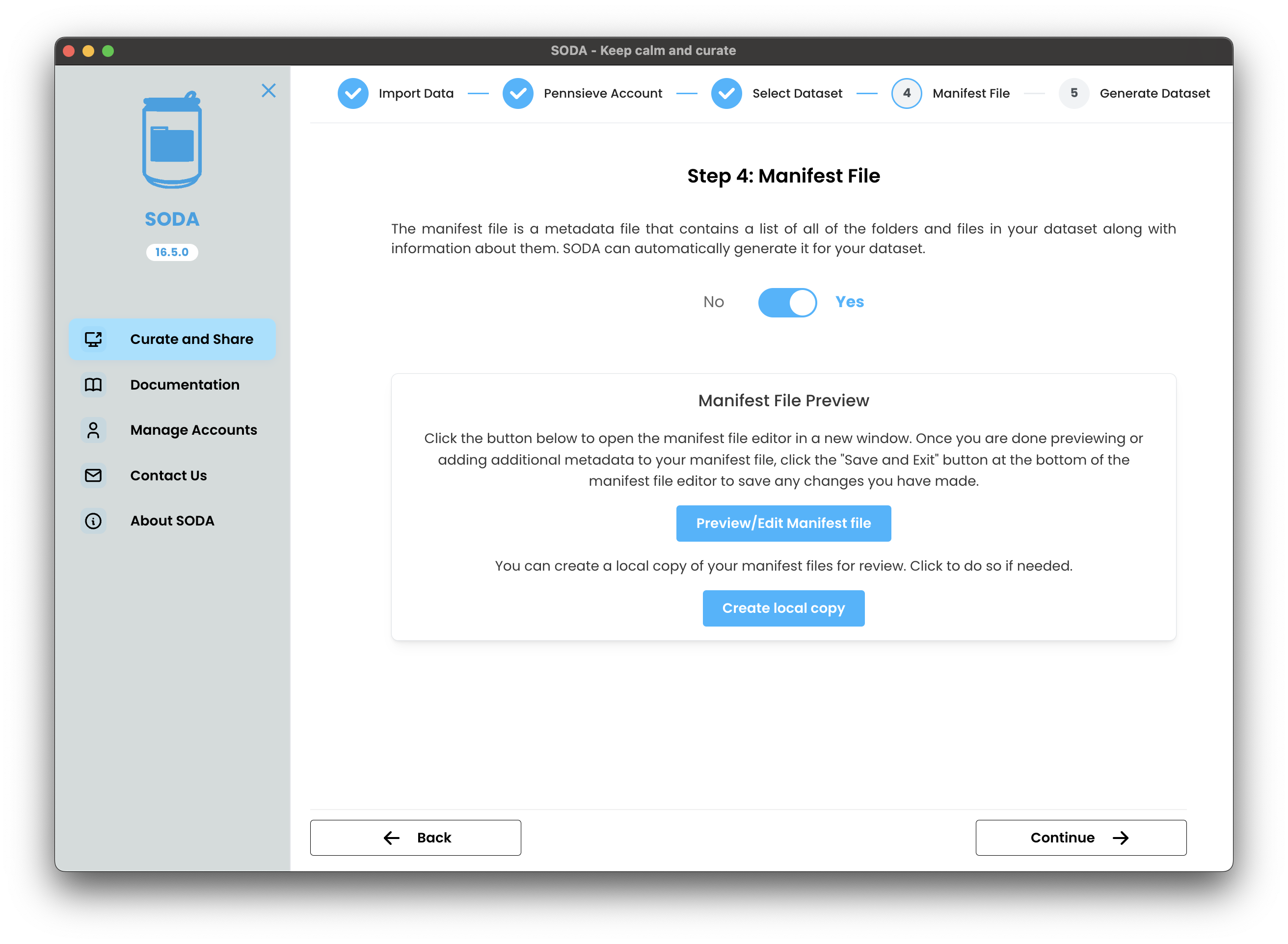The width and height of the screenshot is (1288, 944).
Task: Click the Manage Accounts person icon
Action: tap(93, 430)
